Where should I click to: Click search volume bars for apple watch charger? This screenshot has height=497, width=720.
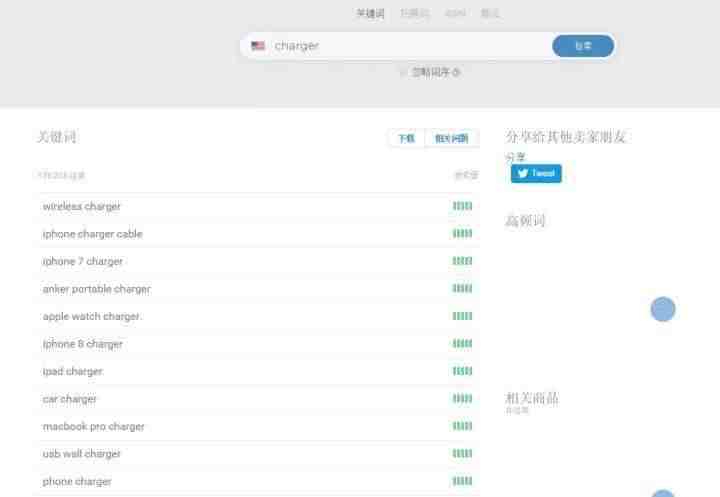coord(462,316)
